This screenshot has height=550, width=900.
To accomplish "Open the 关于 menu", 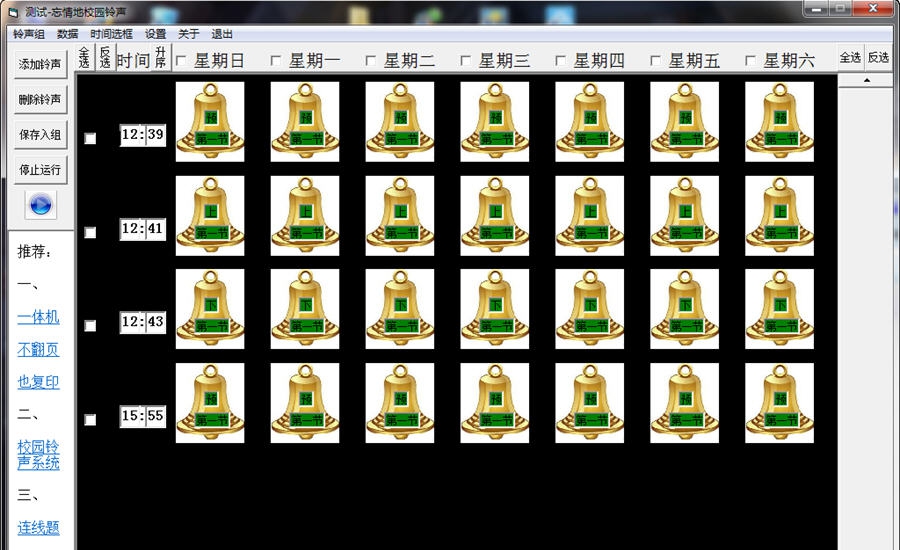I will (x=188, y=34).
